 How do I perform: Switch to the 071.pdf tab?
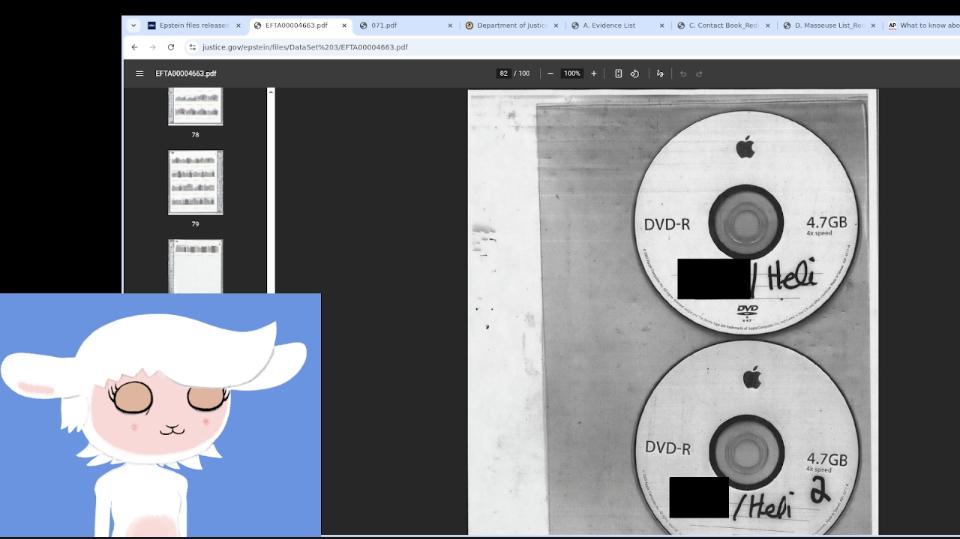tap(400, 25)
